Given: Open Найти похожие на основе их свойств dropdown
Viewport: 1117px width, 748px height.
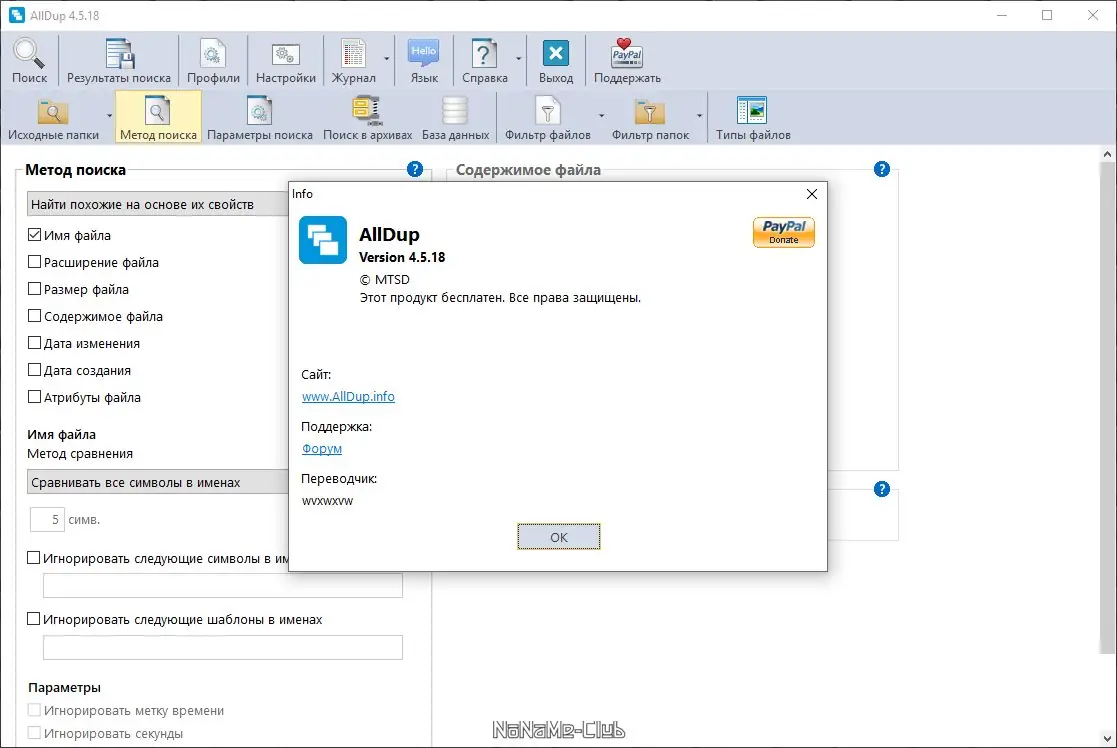Looking at the screenshot, I should (x=157, y=204).
